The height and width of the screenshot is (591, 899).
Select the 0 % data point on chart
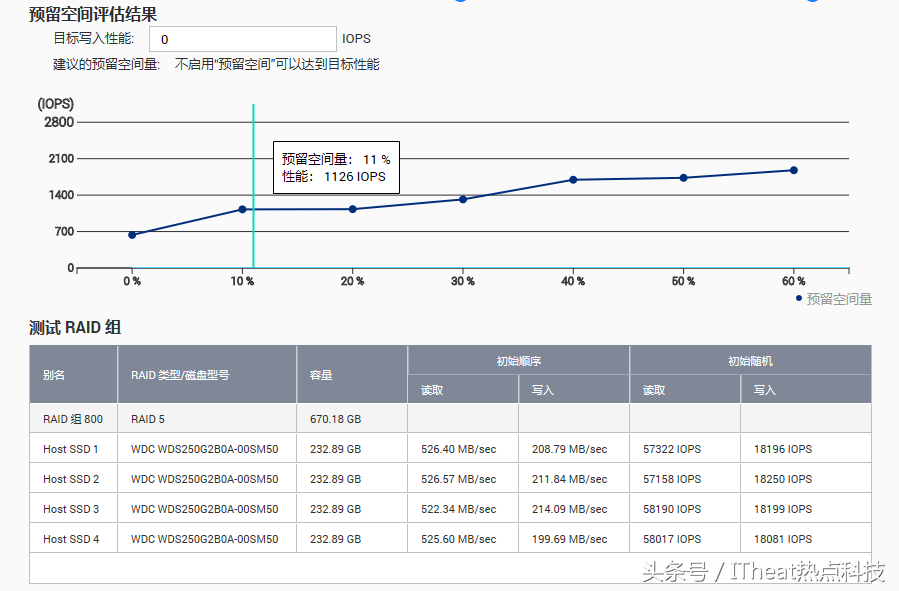[132, 235]
